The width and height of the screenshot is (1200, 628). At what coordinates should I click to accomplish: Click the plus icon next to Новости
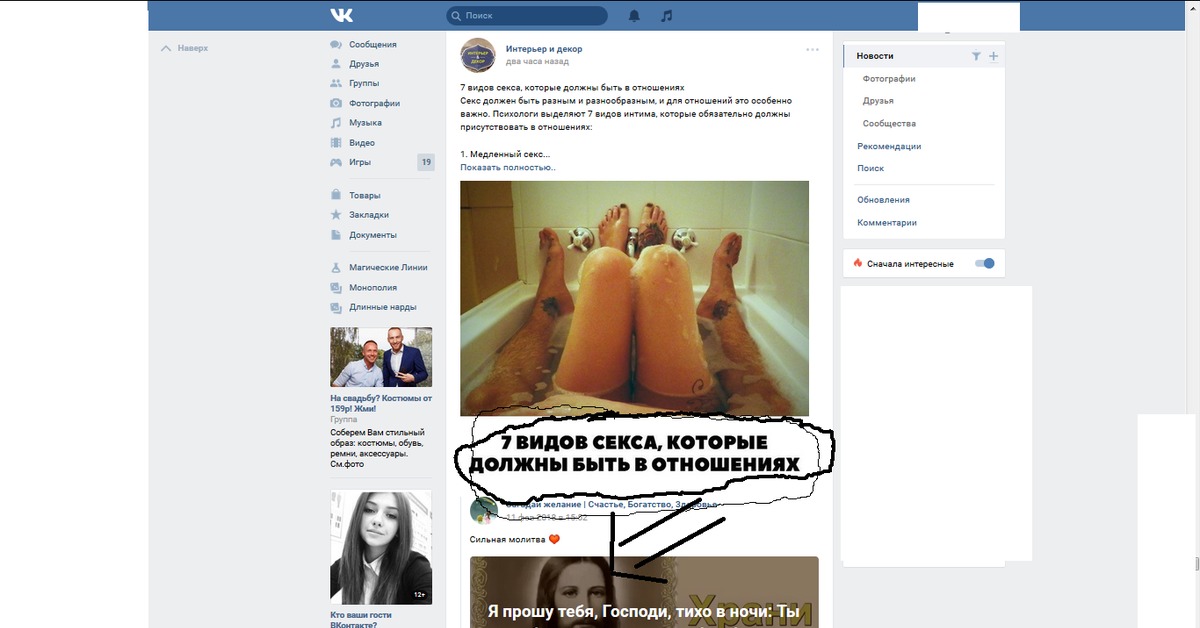(x=993, y=57)
